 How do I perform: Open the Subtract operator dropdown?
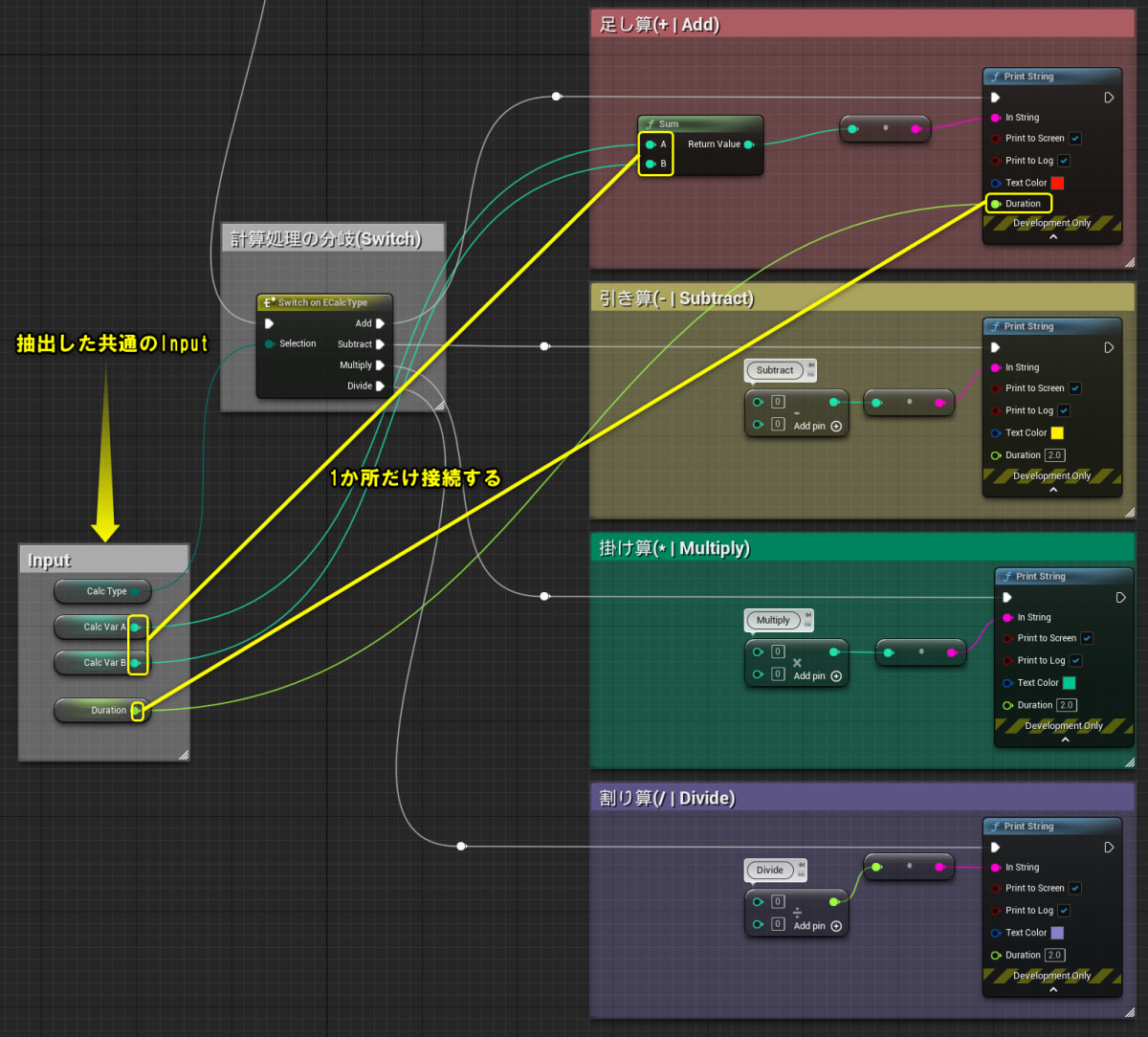pos(777,369)
